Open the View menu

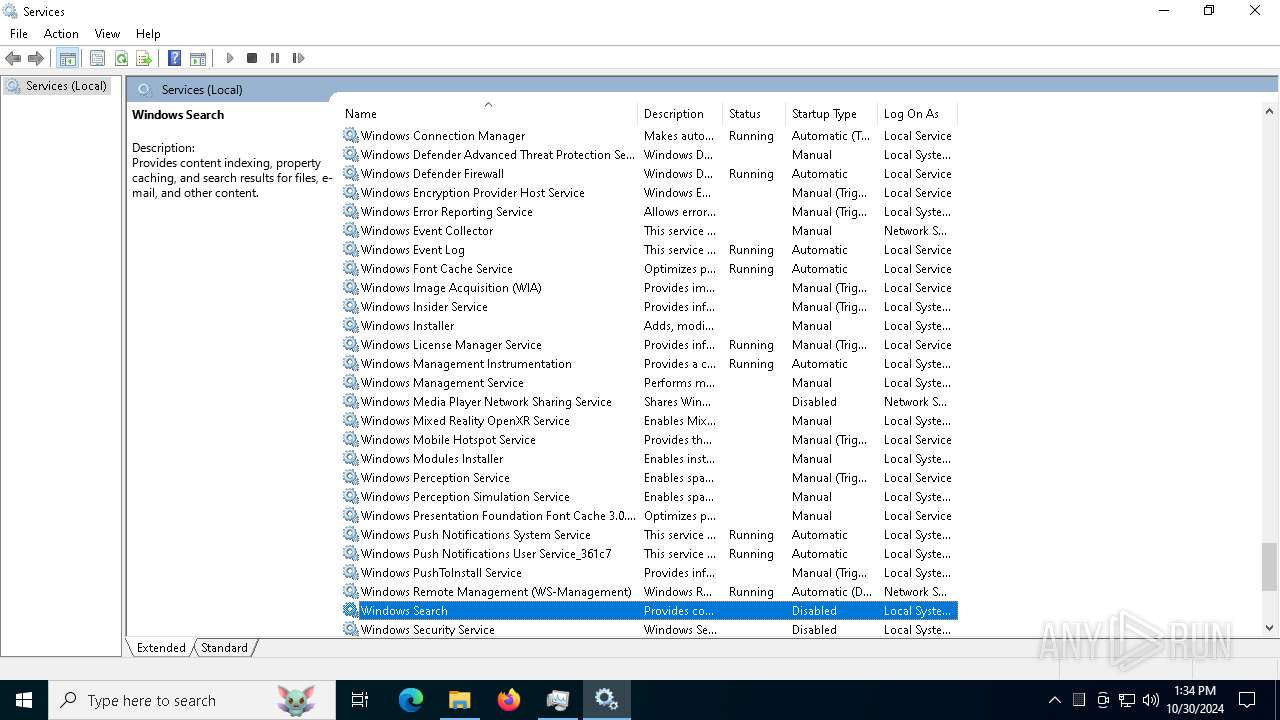tap(107, 34)
